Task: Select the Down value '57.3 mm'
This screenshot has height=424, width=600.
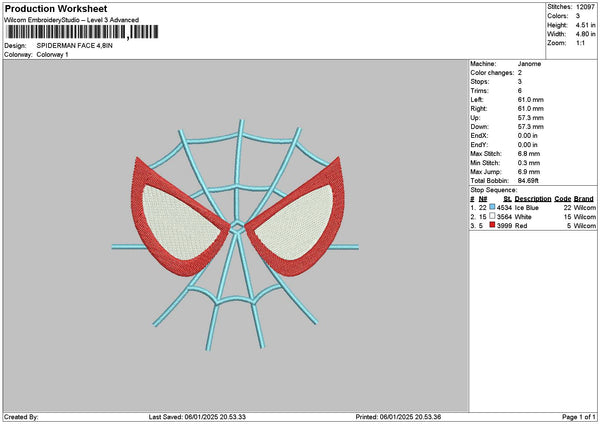Action: [530, 127]
